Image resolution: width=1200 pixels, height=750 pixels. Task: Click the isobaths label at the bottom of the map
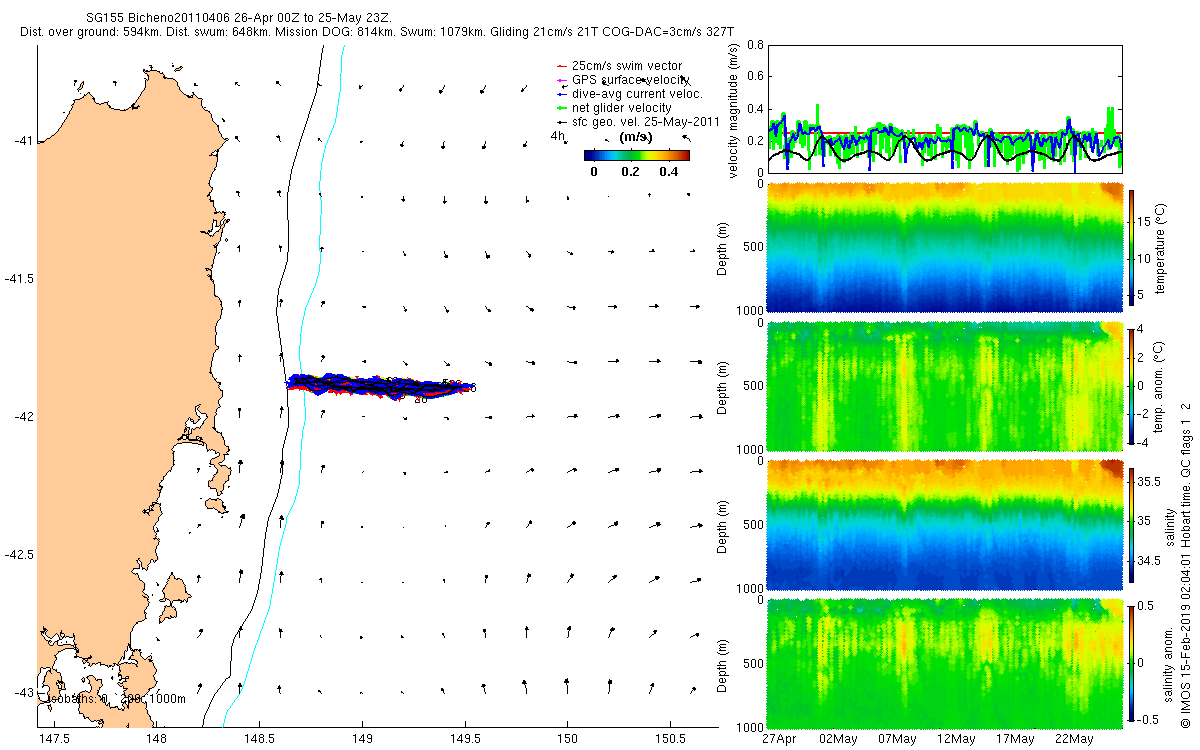[x=116, y=698]
